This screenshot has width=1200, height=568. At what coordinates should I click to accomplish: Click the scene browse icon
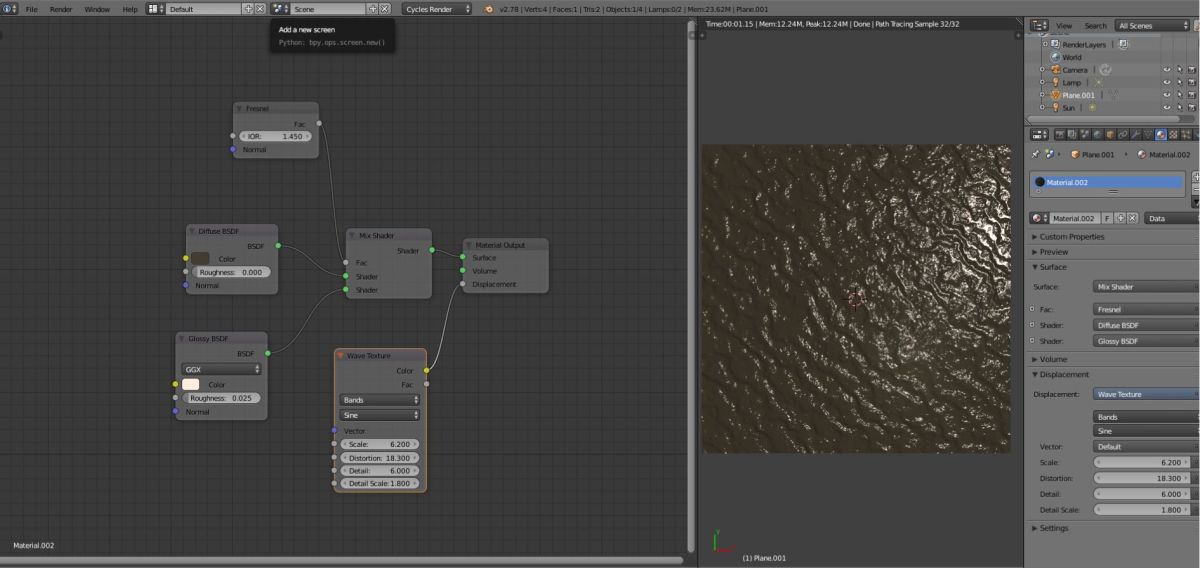pyautogui.click(x=281, y=8)
